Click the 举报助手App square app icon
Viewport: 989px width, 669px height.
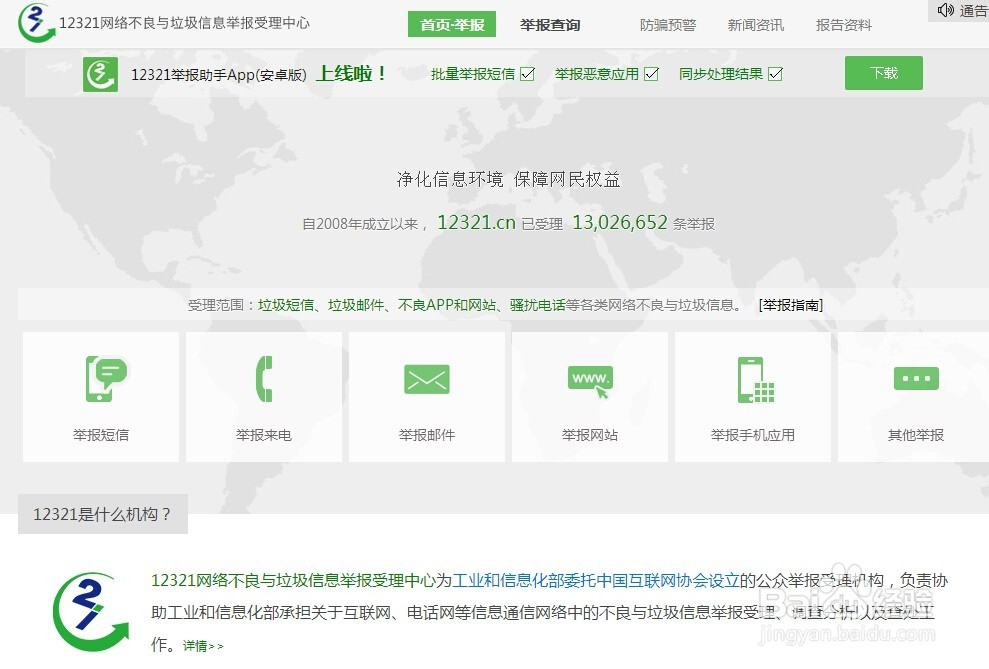pos(100,74)
